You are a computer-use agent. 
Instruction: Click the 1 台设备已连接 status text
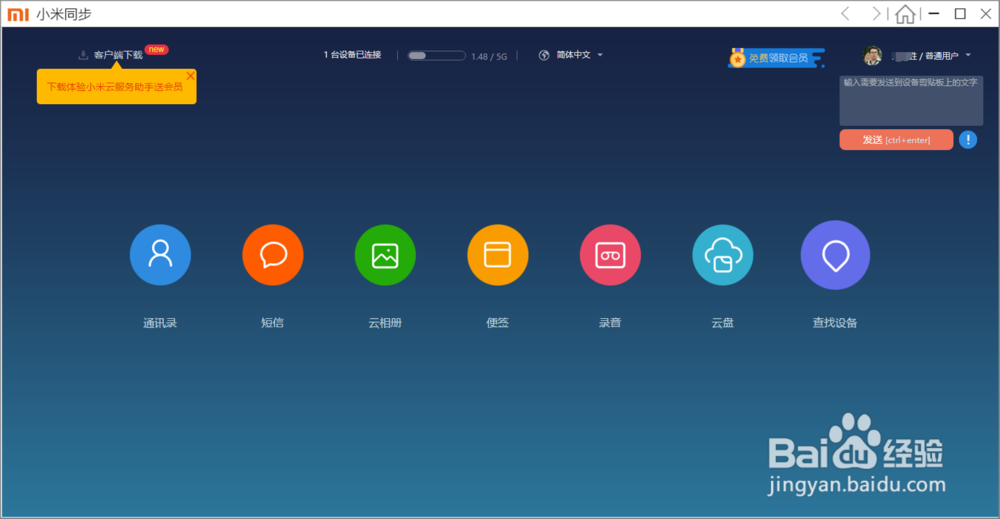[x=353, y=55]
